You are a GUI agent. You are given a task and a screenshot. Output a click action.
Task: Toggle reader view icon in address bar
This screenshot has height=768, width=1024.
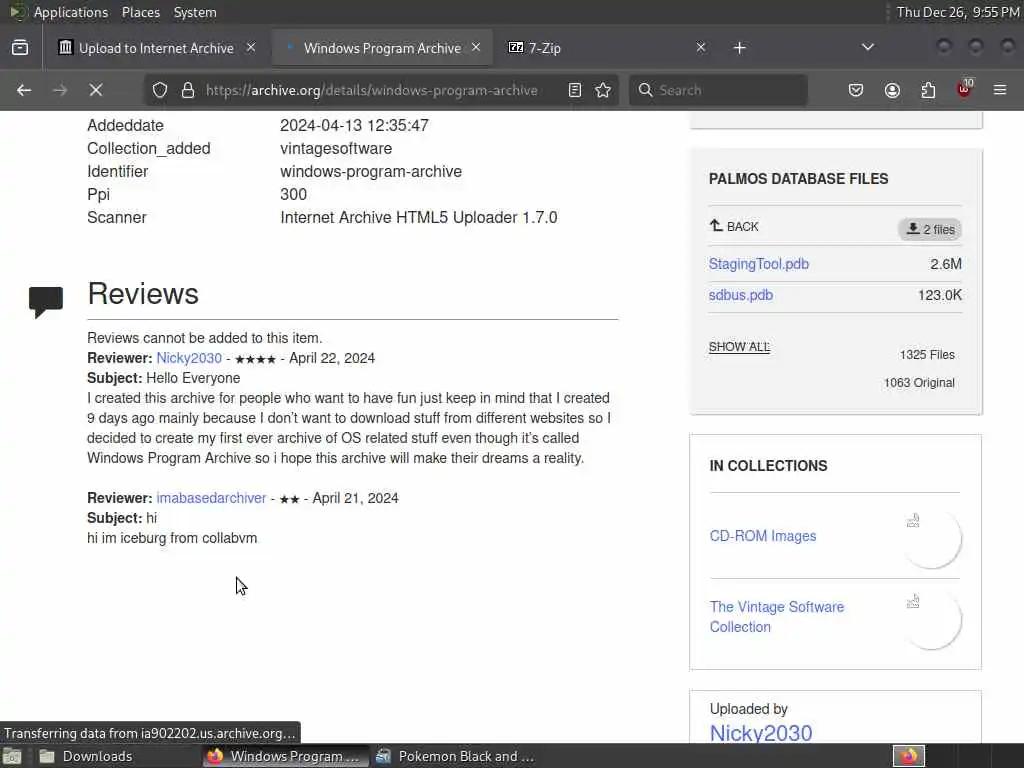[575, 90]
